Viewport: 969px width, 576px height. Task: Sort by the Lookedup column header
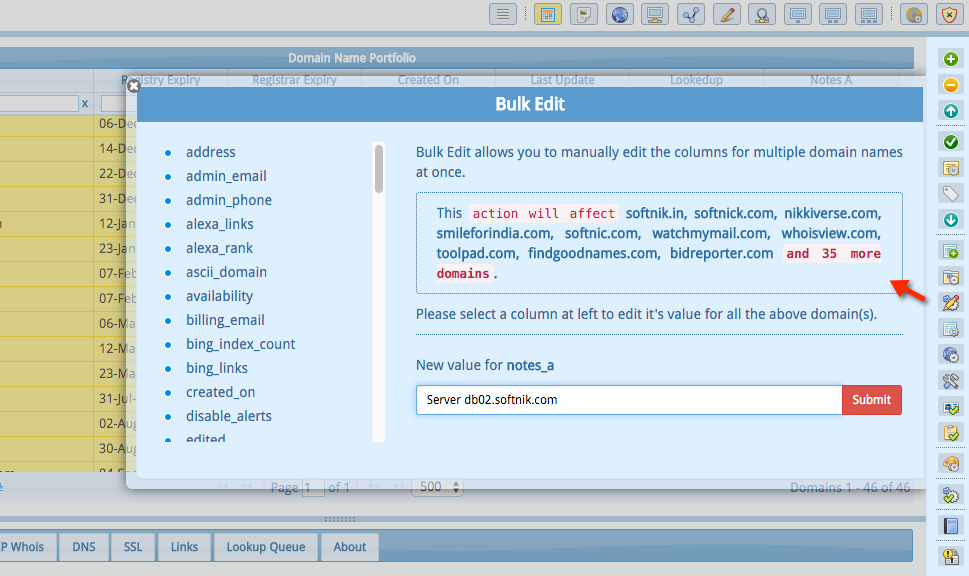point(696,80)
